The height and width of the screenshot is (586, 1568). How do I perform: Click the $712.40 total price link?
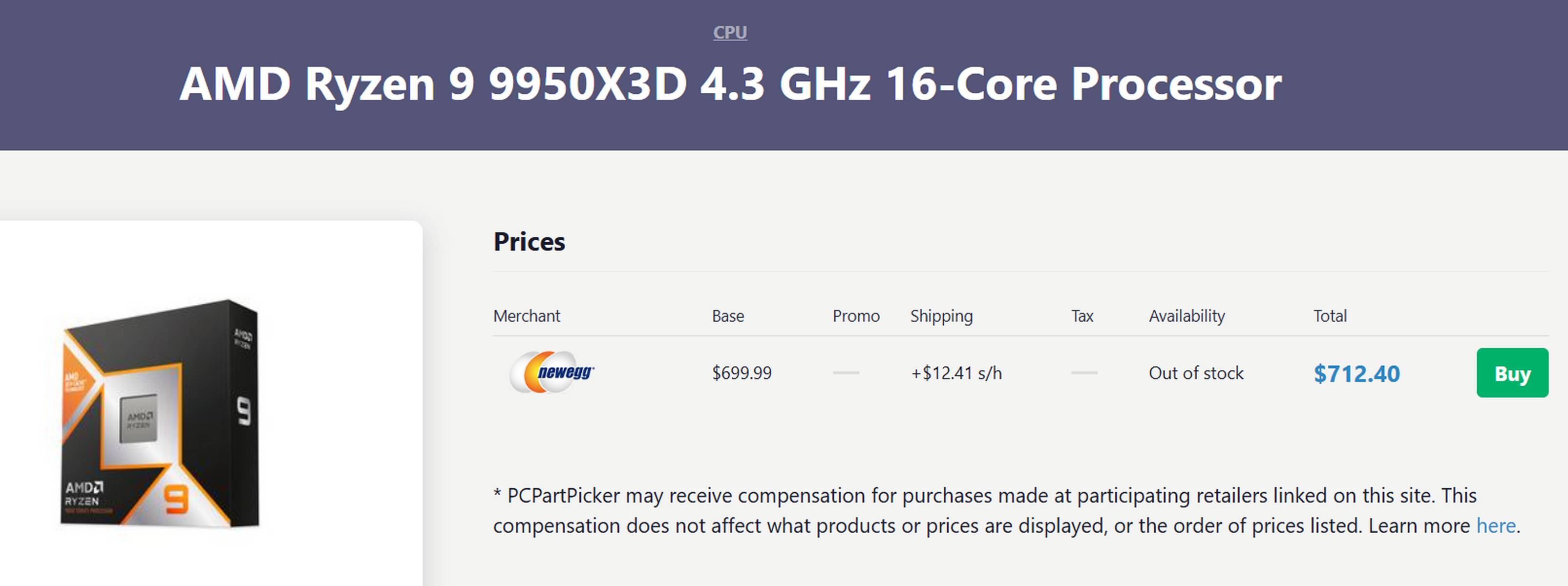click(1356, 373)
